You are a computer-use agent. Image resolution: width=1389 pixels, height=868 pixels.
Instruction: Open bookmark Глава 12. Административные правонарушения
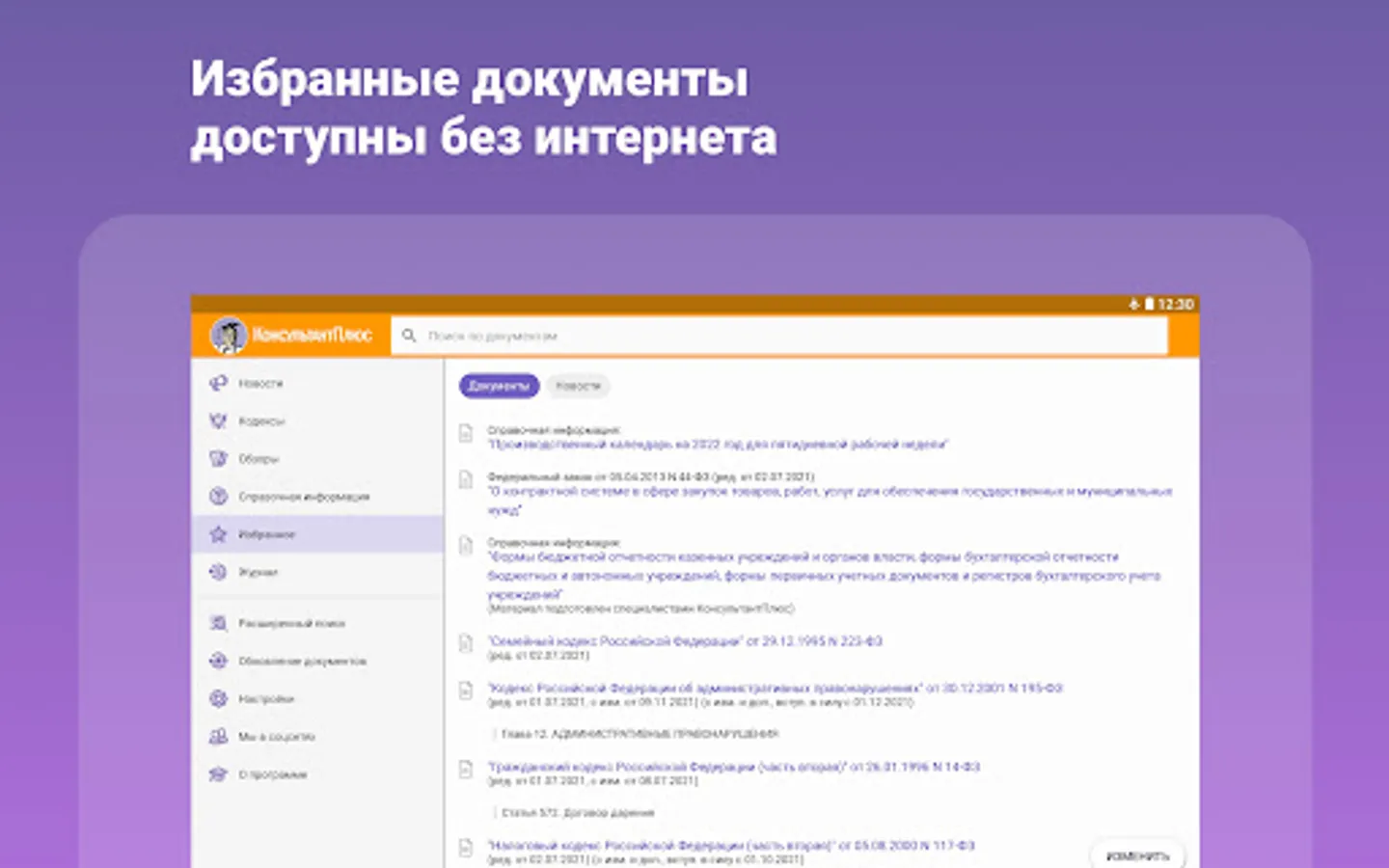click(640, 734)
